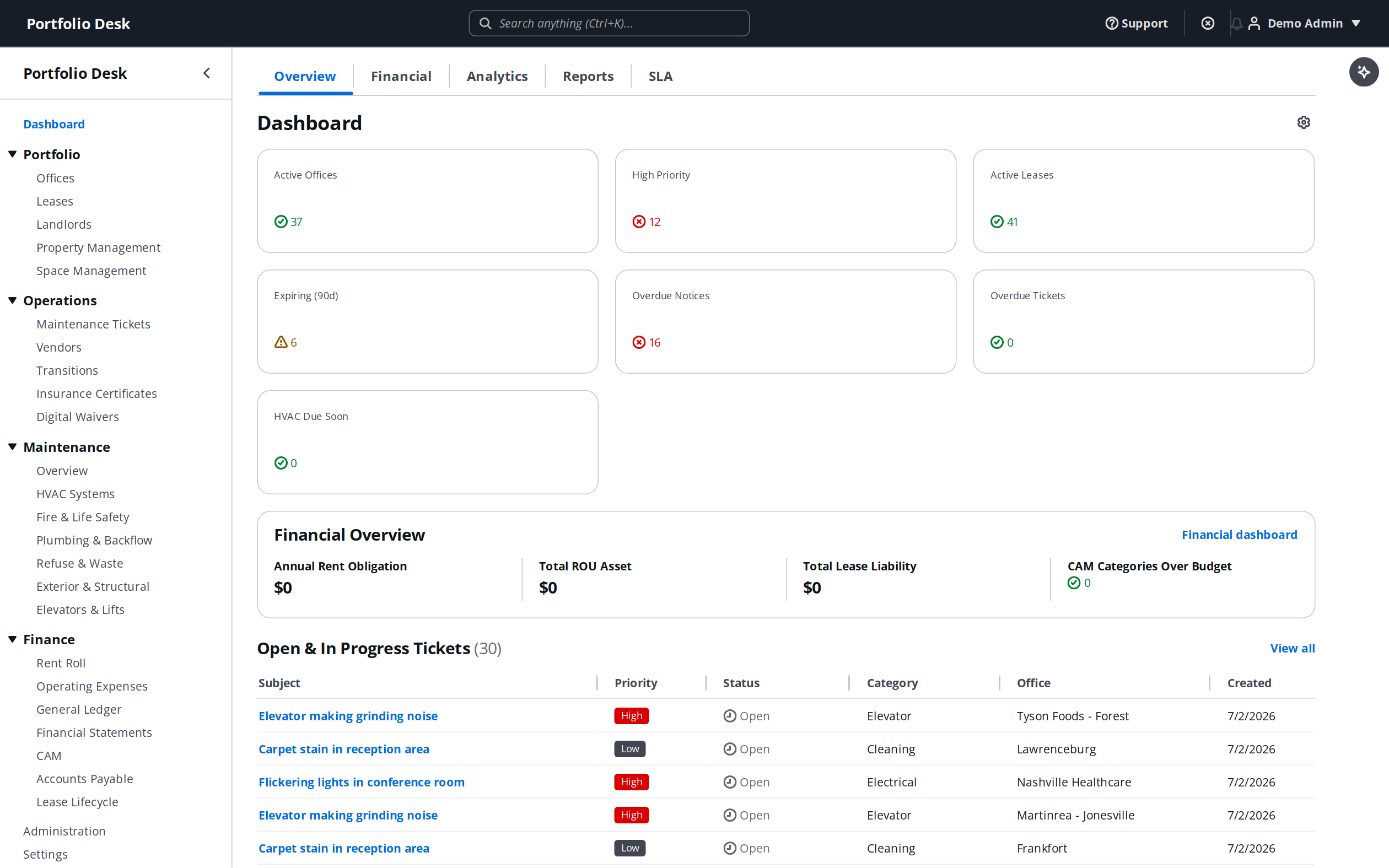Click the Overdue Notices red X icon
Viewport: 1389px width, 868px height.
point(639,342)
